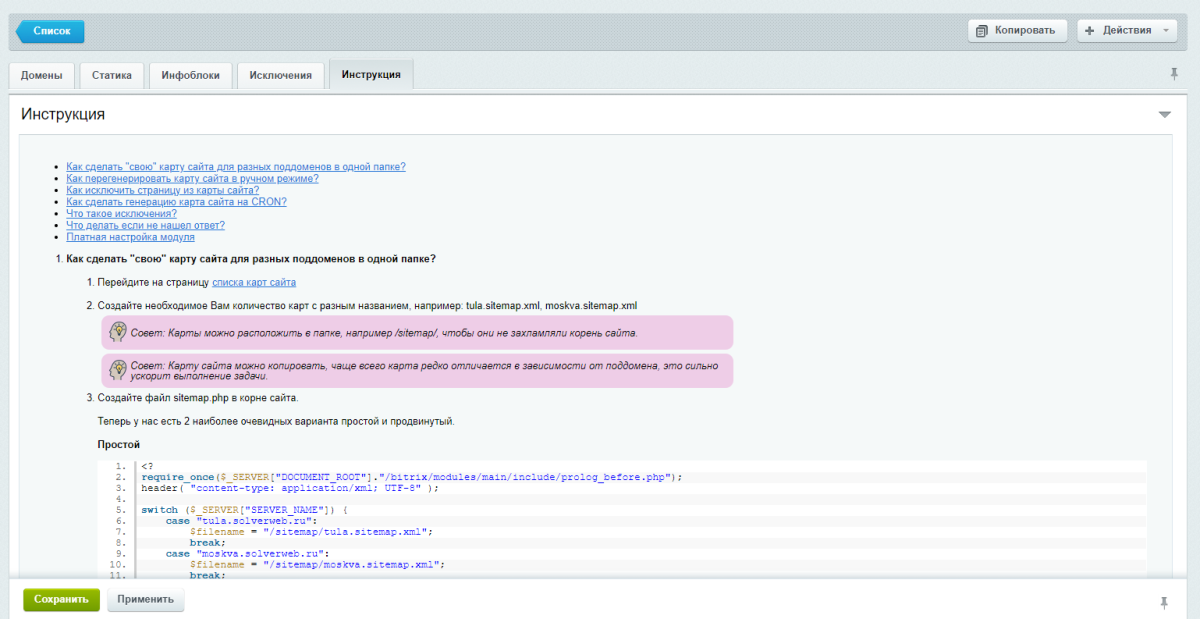Click the 'Что такое исключения?' link
Image resolution: width=1200 pixels, height=619 pixels.
pyautogui.click(x=121, y=213)
